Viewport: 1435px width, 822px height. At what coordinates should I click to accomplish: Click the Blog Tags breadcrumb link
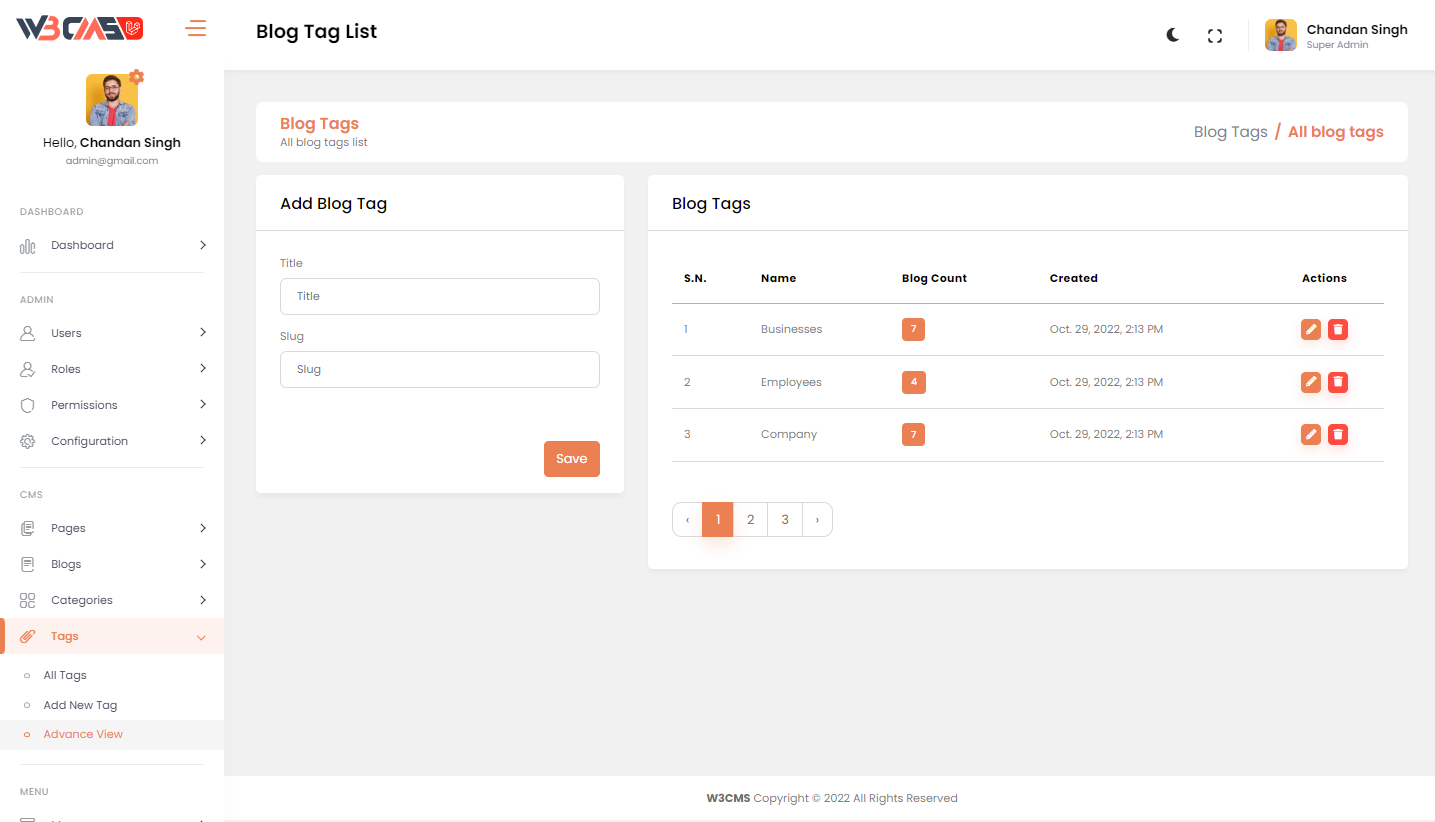[x=1230, y=132]
